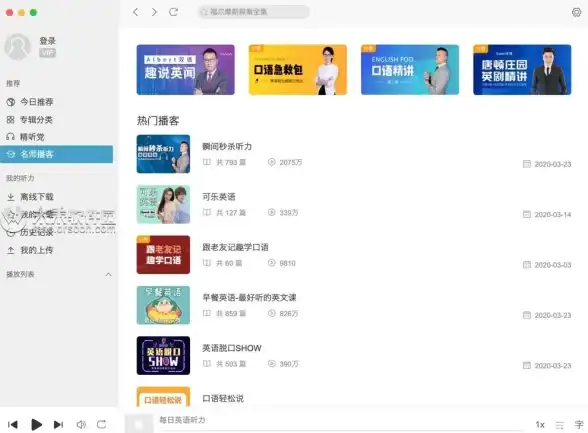Image resolution: width=588 pixels, height=433 pixels.
Task: Go forward with the right arrow
Action: click(x=154, y=12)
